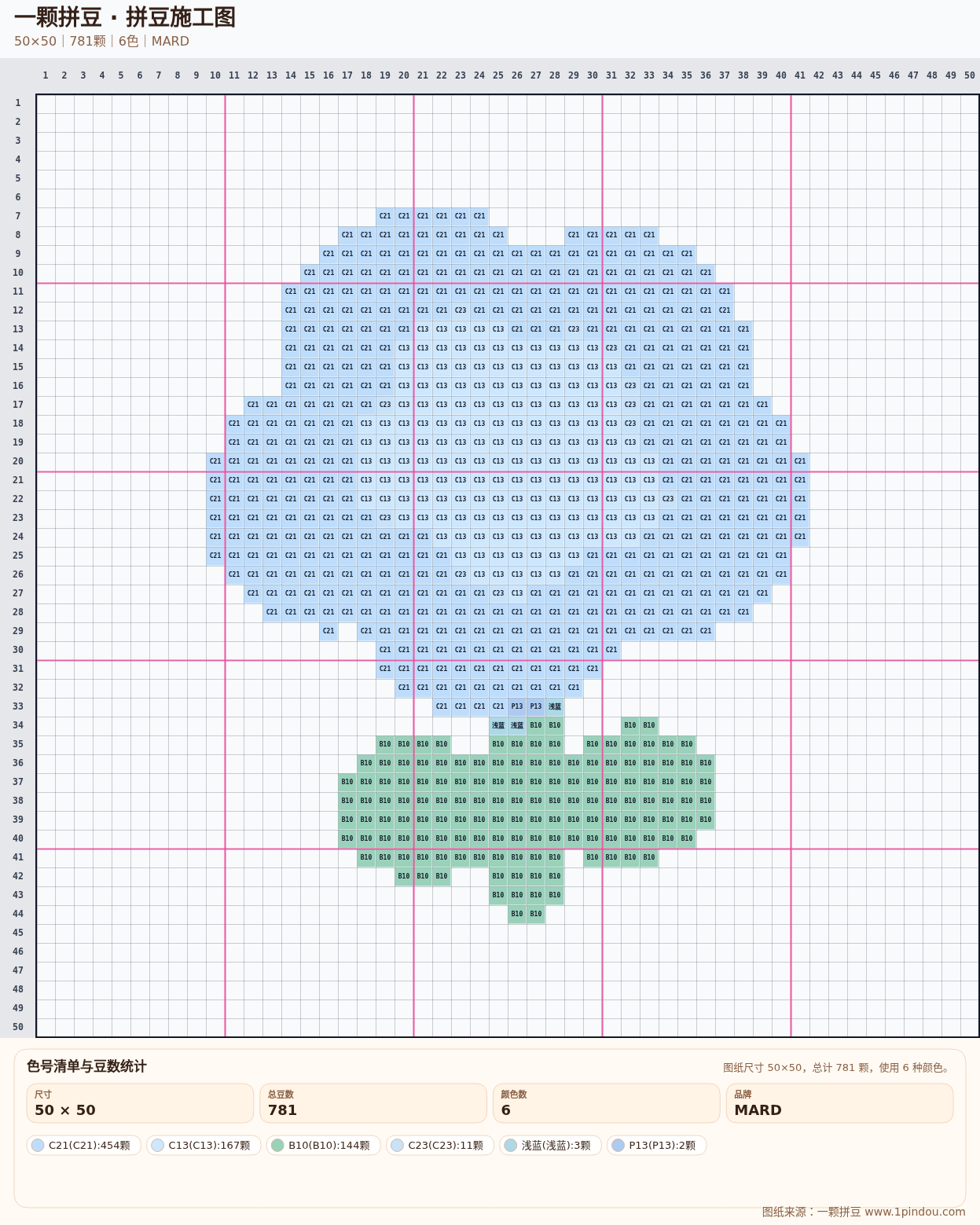Click the C23 legend color swatch
The height and width of the screenshot is (1225, 980).
(397, 1146)
